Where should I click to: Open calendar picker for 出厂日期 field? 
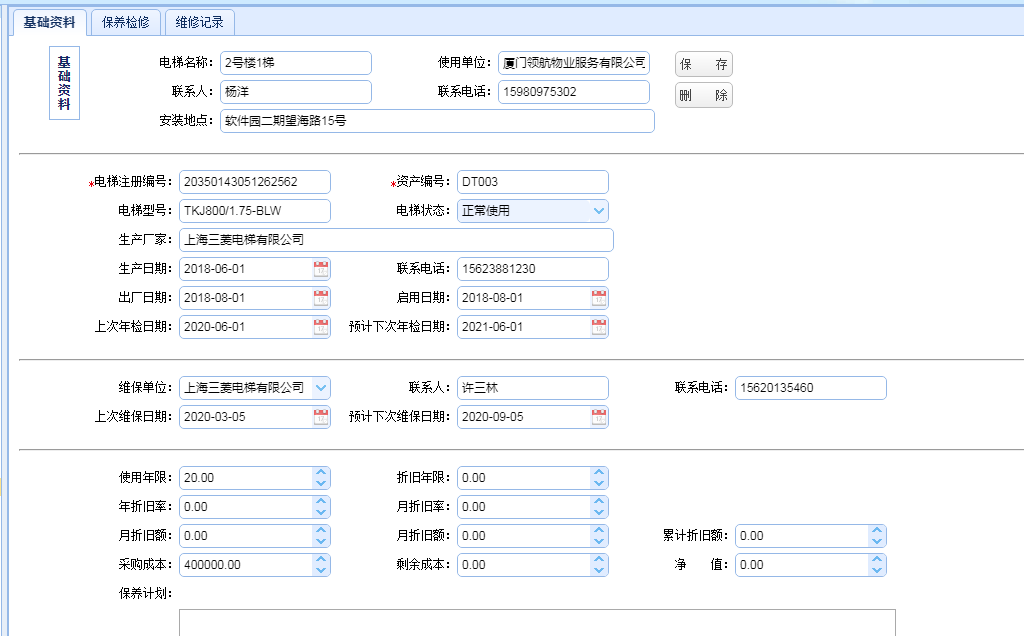pyautogui.click(x=320, y=298)
